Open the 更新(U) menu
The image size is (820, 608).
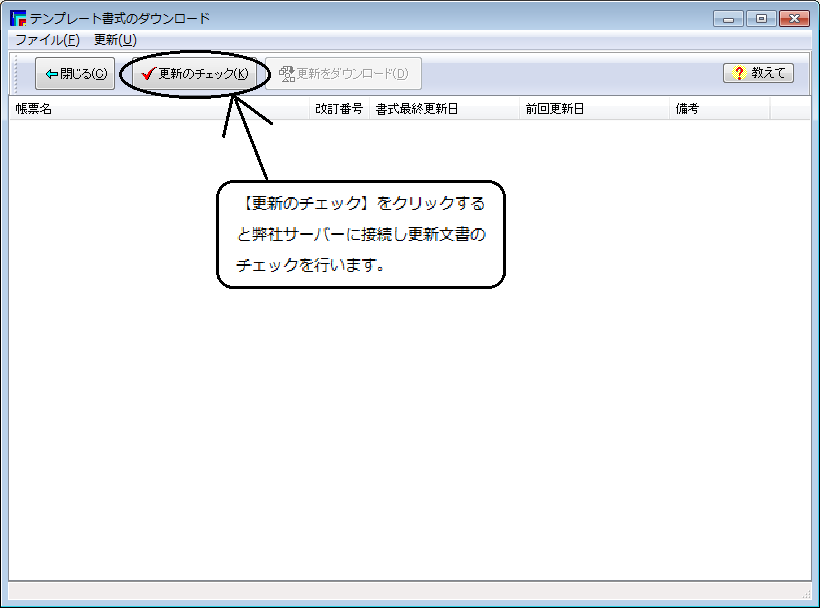pos(115,40)
